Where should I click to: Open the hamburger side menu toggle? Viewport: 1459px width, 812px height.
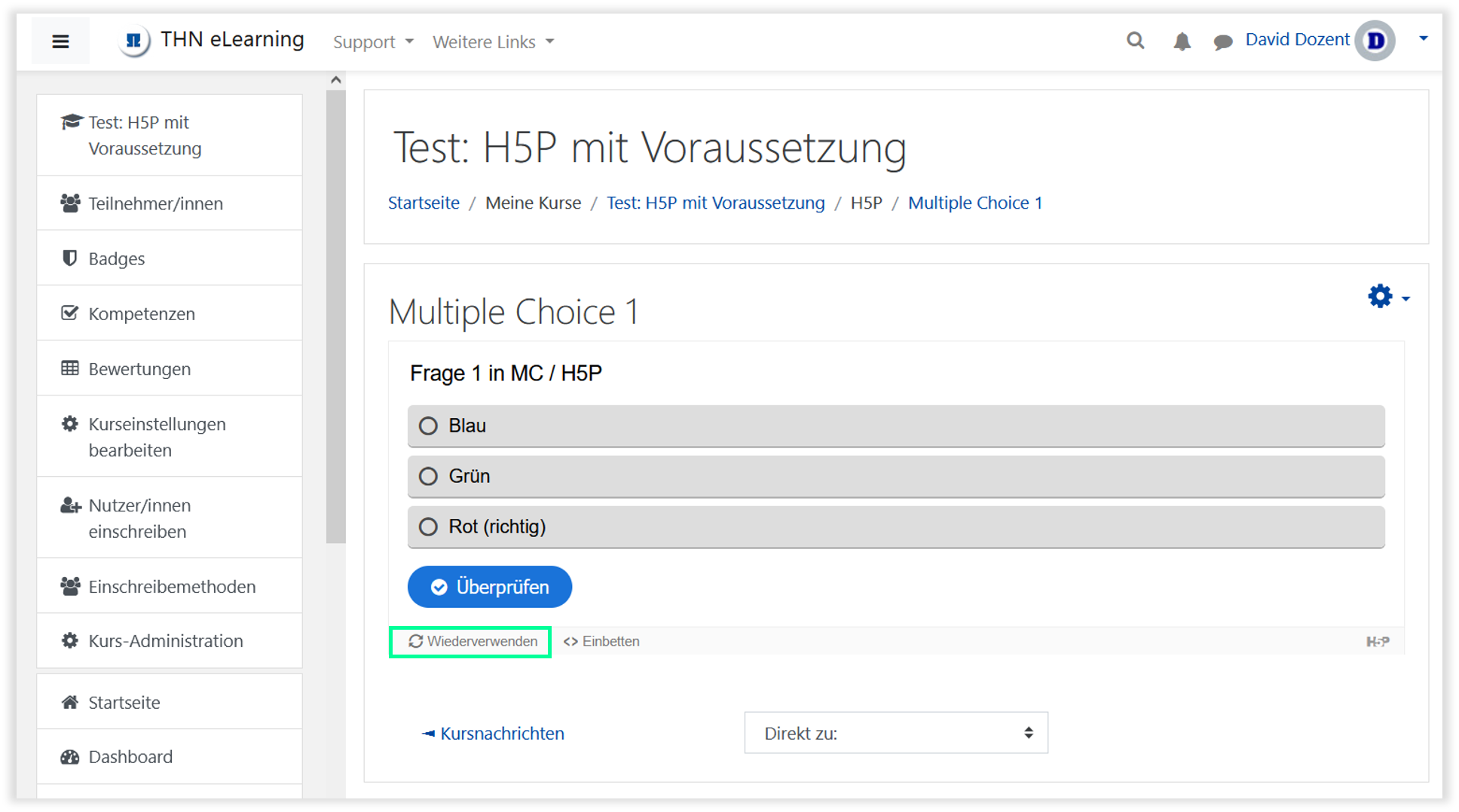tap(60, 41)
